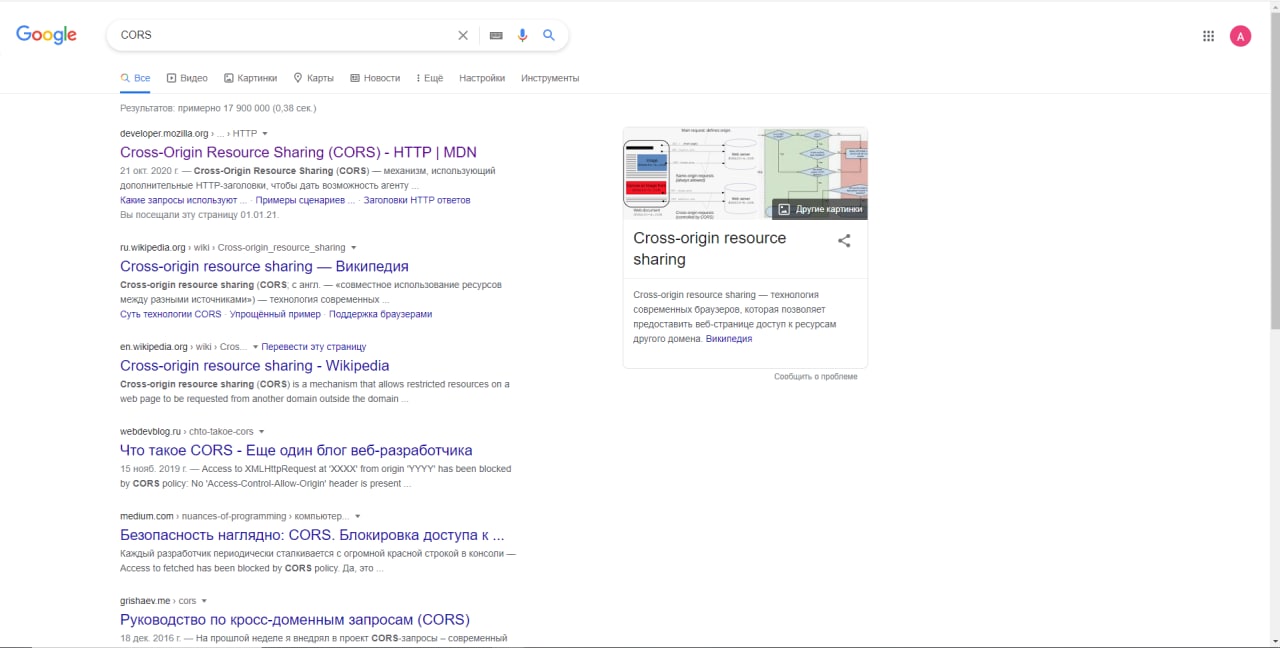Click into the CORS search field
Screen dimensions: 1280x648
(x=283, y=35)
